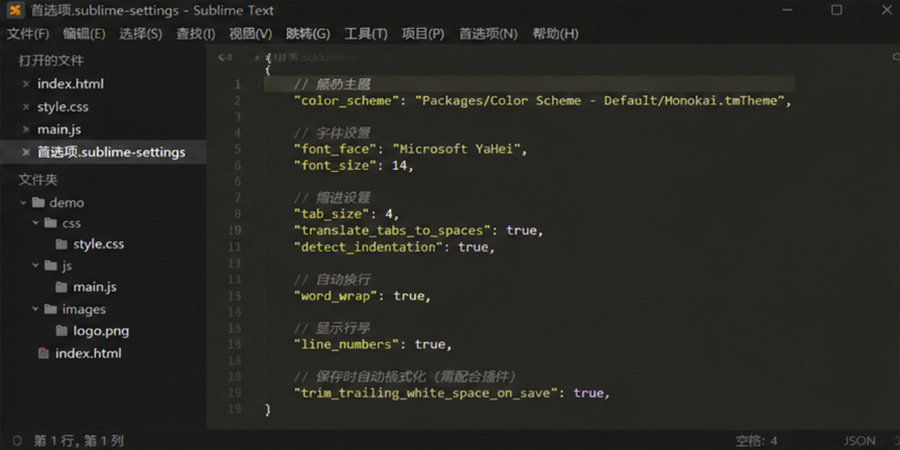The image size is (900, 450).
Task: Collapse the css folder
Action: coord(36,223)
